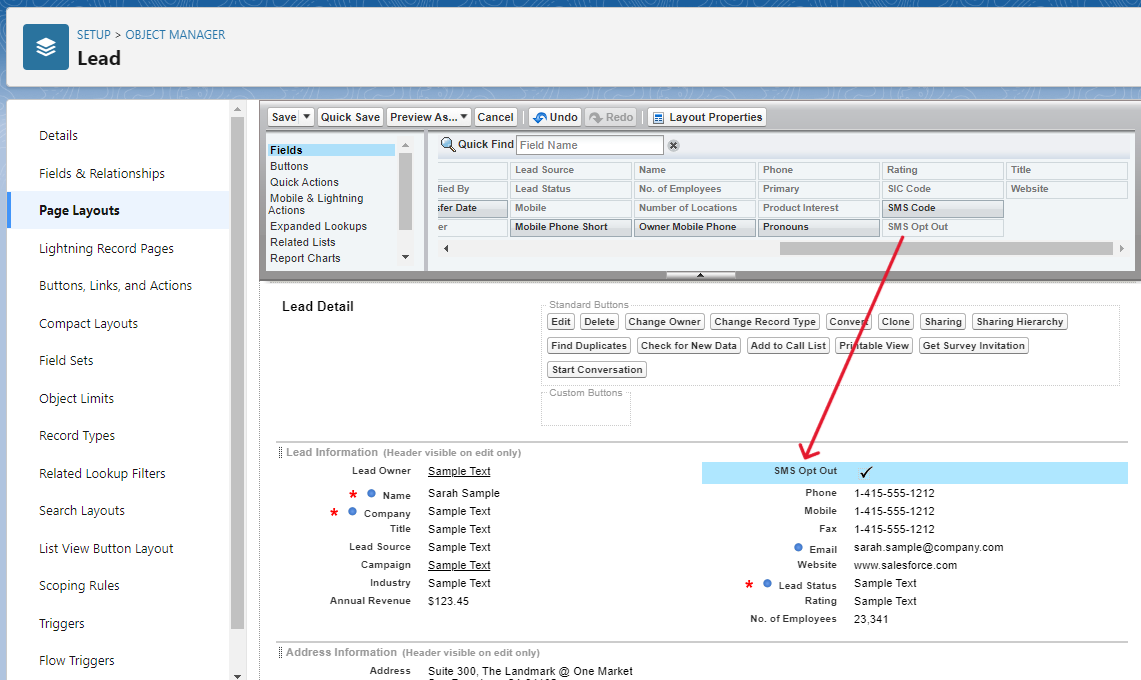Screen dimensions: 1141x680
Task: Open Triggers in the sidebar
Action: [62, 623]
